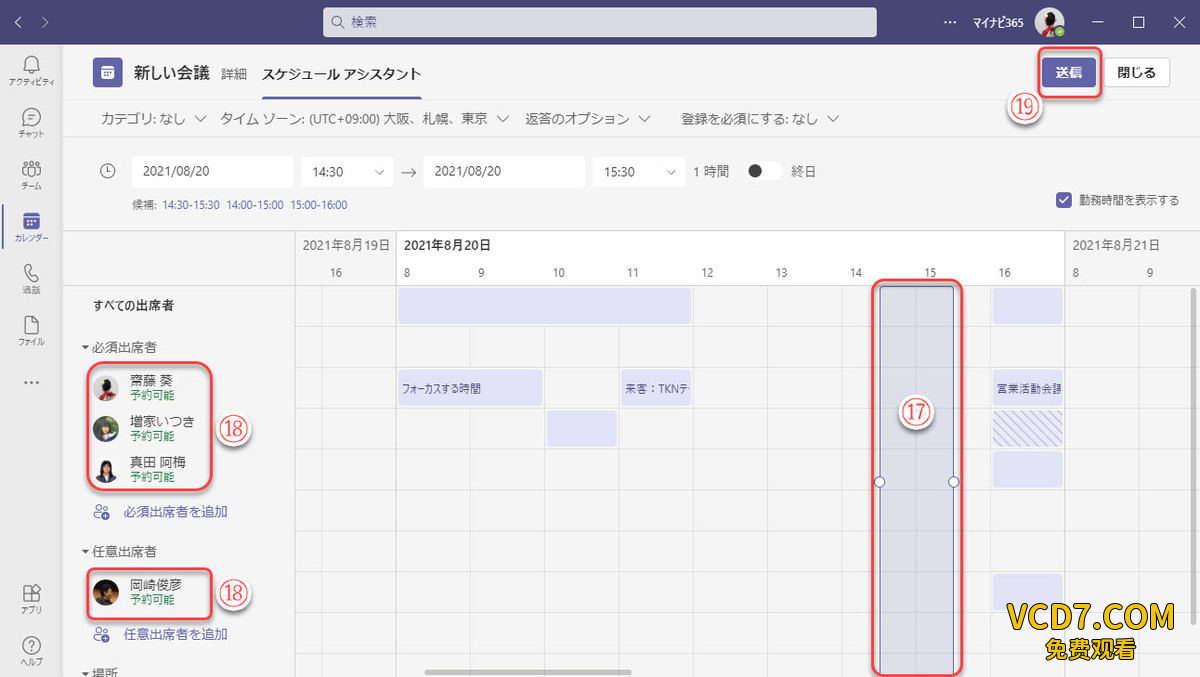1200x677 pixels.
Task: Select the スケジュール アシスタント tab
Action: [341, 74]
